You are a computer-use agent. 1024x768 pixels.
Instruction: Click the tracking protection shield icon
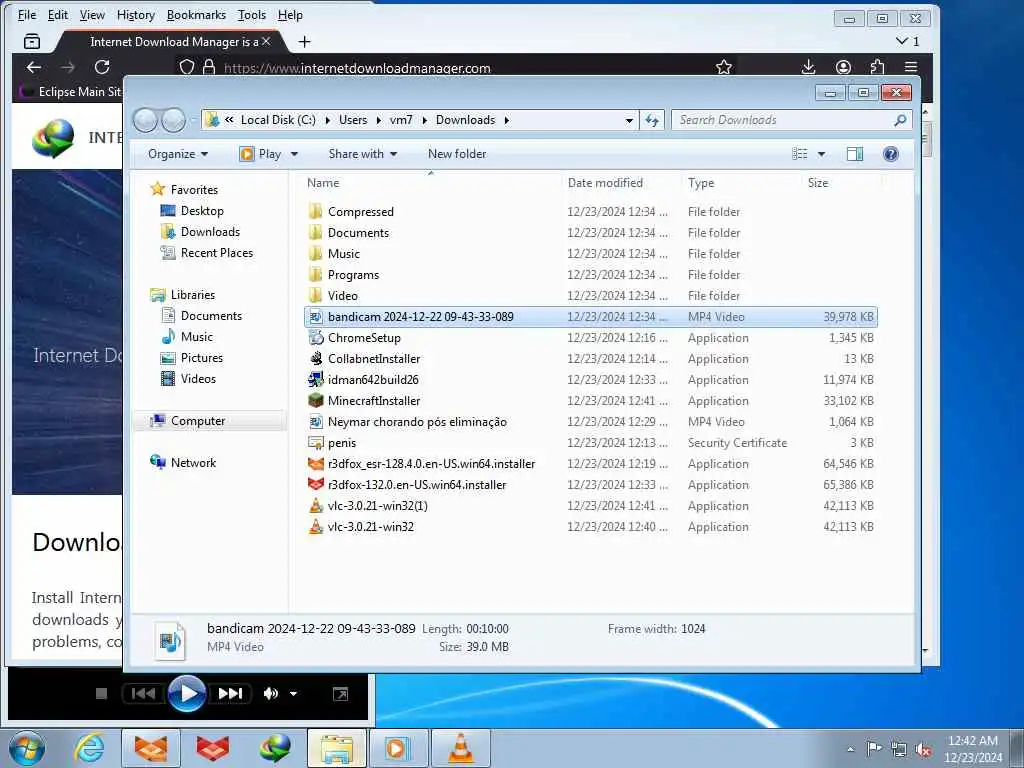[187, 67]
